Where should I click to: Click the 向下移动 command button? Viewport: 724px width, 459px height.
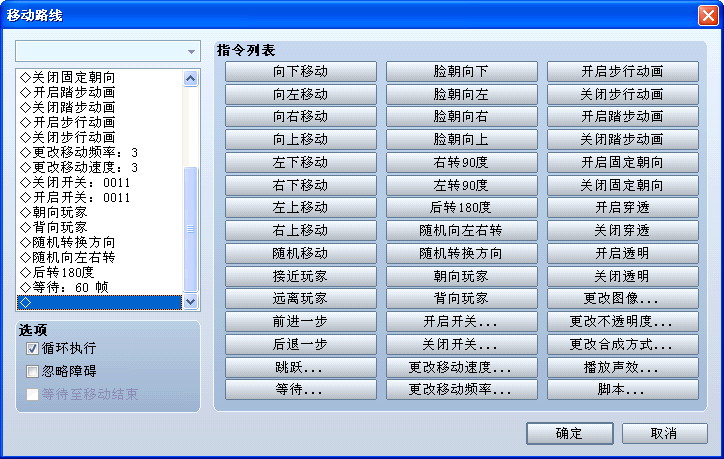point(301,71)
